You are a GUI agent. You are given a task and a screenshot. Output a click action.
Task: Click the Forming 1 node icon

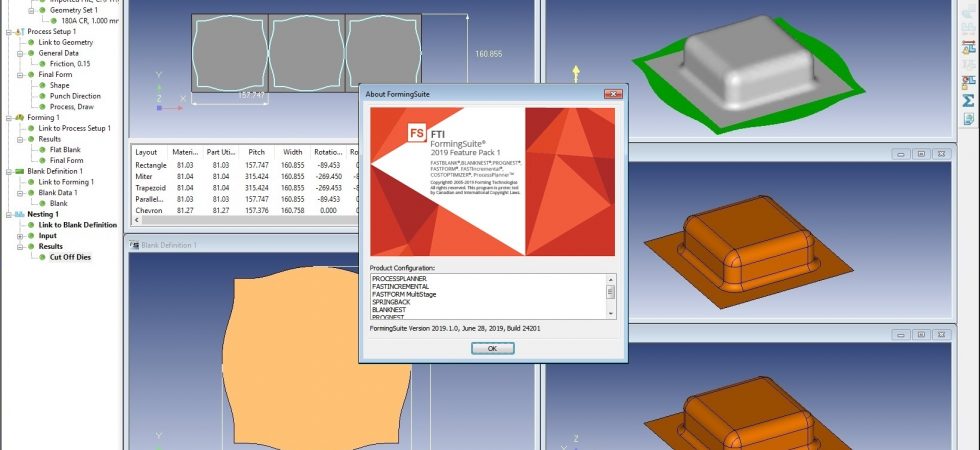19,117
